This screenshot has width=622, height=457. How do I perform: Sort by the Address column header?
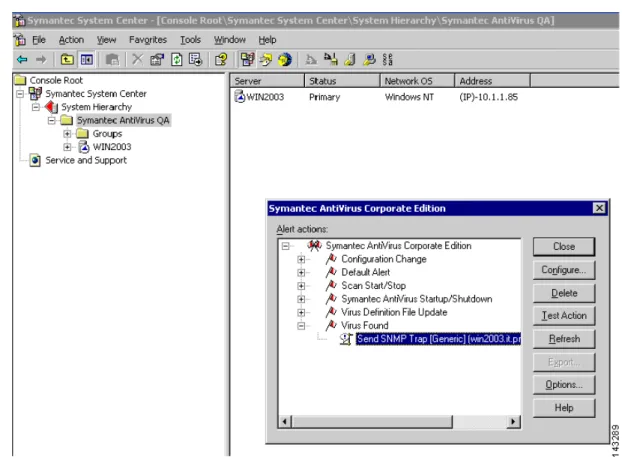(x=492, y=81)
